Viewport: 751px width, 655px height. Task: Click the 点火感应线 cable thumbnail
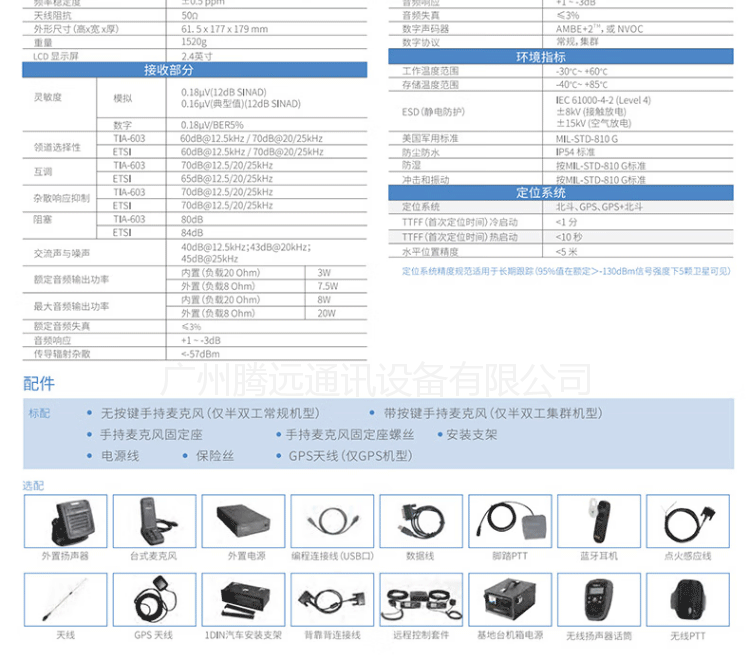(688, 521)
